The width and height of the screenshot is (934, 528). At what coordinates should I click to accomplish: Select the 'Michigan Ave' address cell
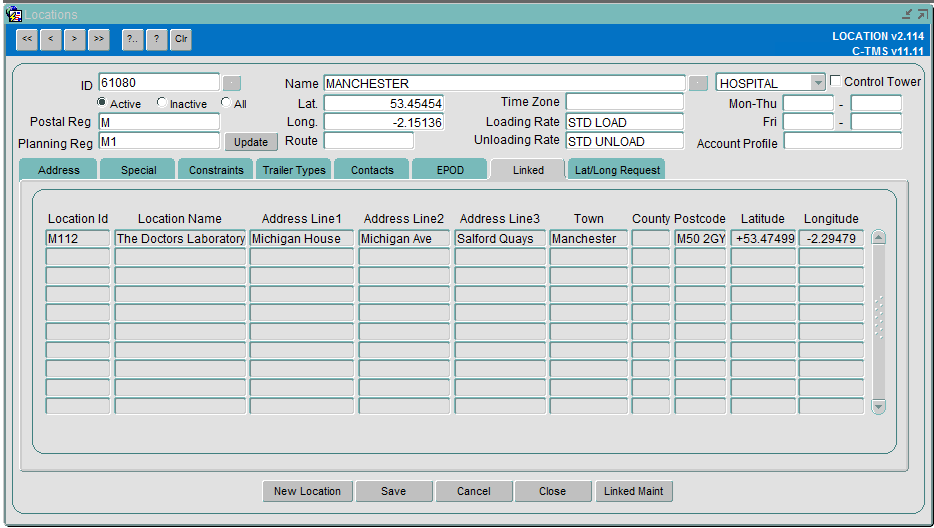pos(404,238)
